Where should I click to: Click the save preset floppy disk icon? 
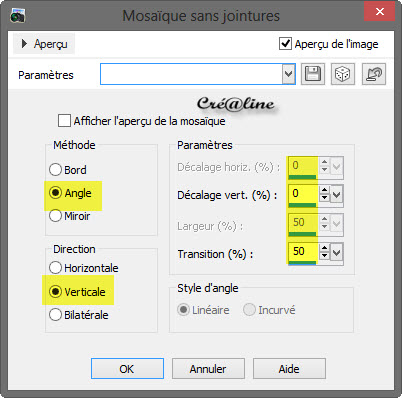(x=313, y=74)
